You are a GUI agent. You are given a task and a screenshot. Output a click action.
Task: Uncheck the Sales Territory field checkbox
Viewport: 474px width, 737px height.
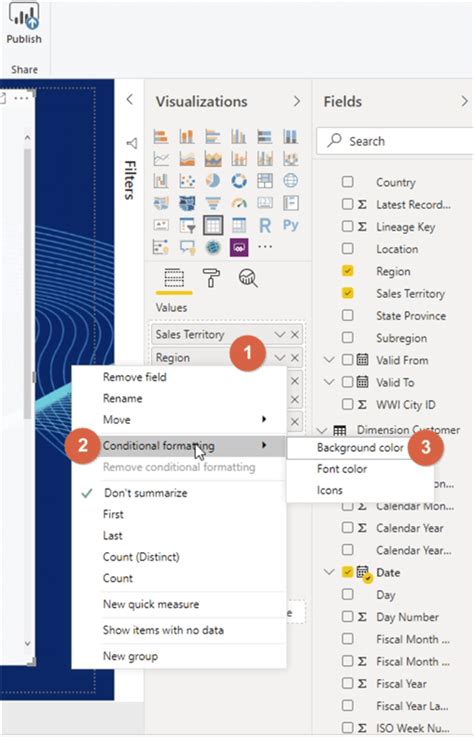[348, 293]
